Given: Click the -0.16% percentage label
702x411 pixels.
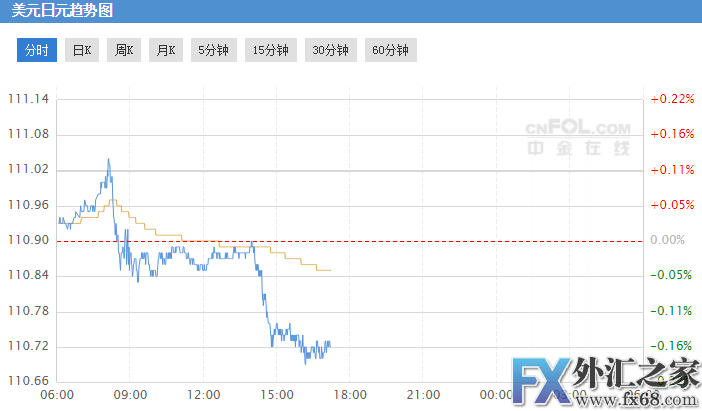Looking at the screenshot, I should tap(671, 346).
